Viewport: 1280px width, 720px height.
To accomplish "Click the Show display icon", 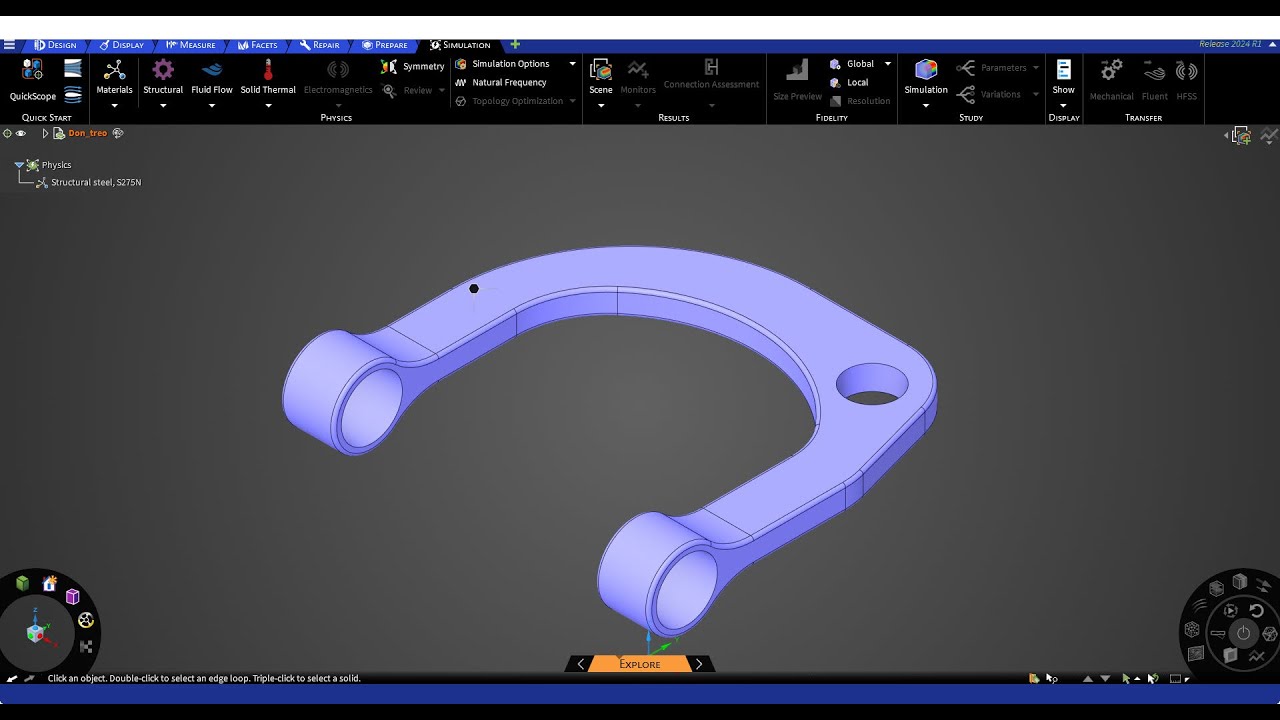I will 1063,69.
